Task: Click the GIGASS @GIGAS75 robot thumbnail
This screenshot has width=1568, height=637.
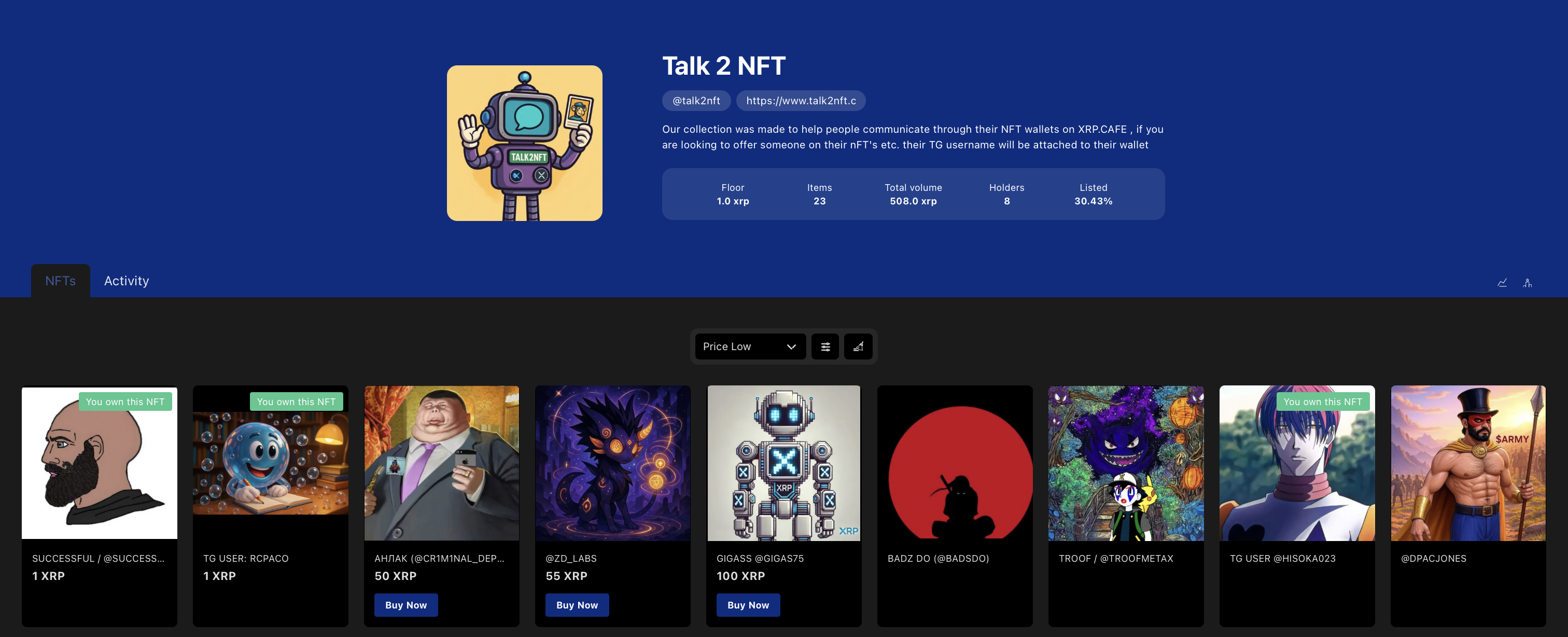Action: pyautogui.click(x=783, y=463)
